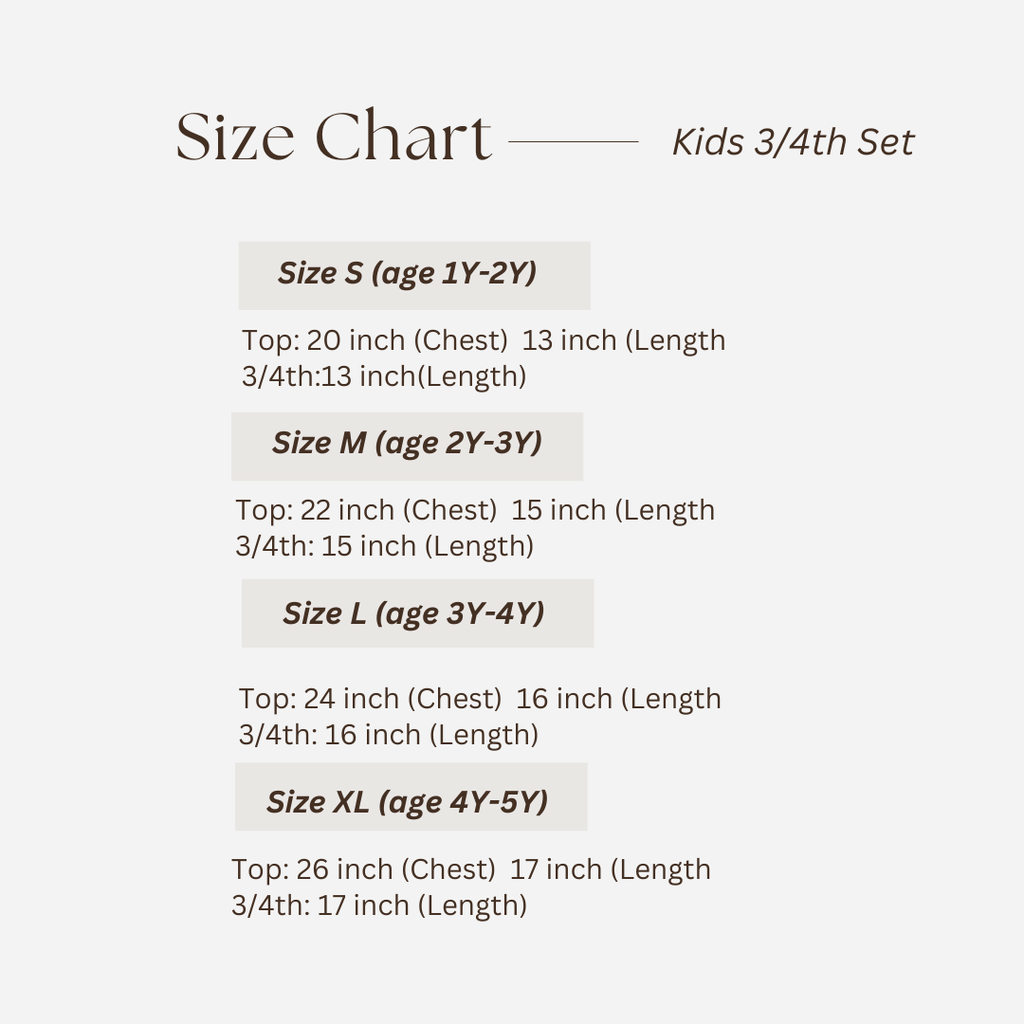Click the "24 inch (Chest)" measurement
The width and height of the screenshot is (1024, 1024).
(403, 698)
